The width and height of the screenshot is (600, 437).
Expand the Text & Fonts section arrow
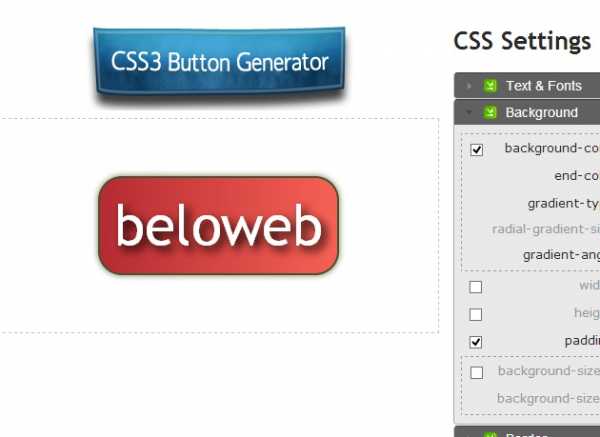point(468,86)
